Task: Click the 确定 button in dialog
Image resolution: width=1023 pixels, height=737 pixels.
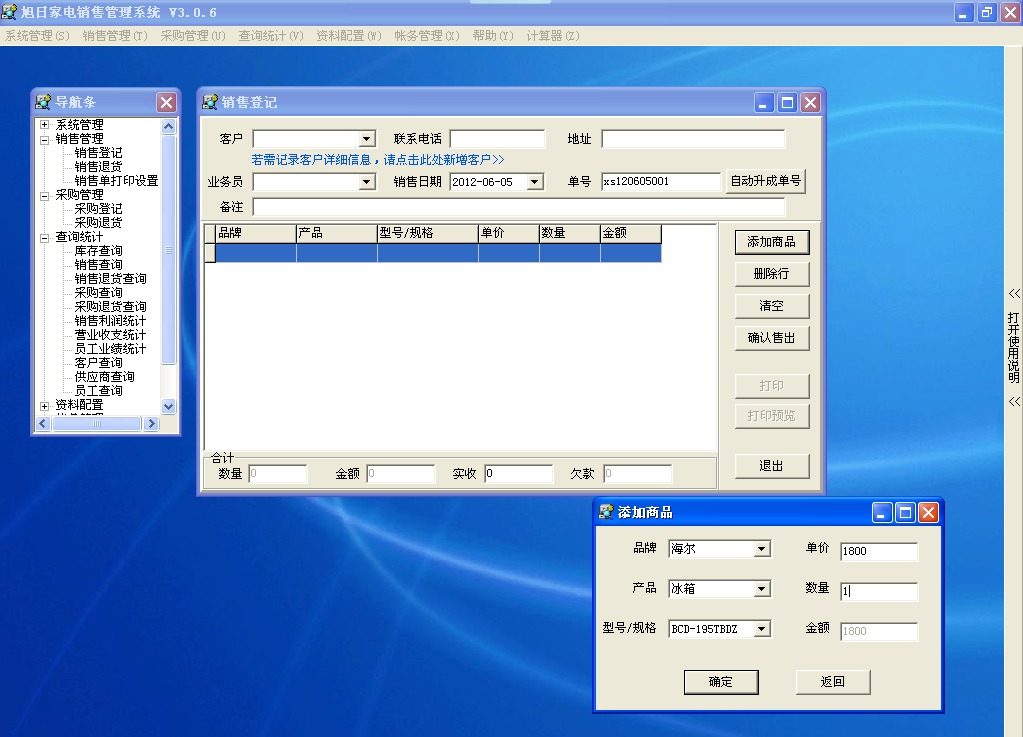Action: tap(721, 682)
